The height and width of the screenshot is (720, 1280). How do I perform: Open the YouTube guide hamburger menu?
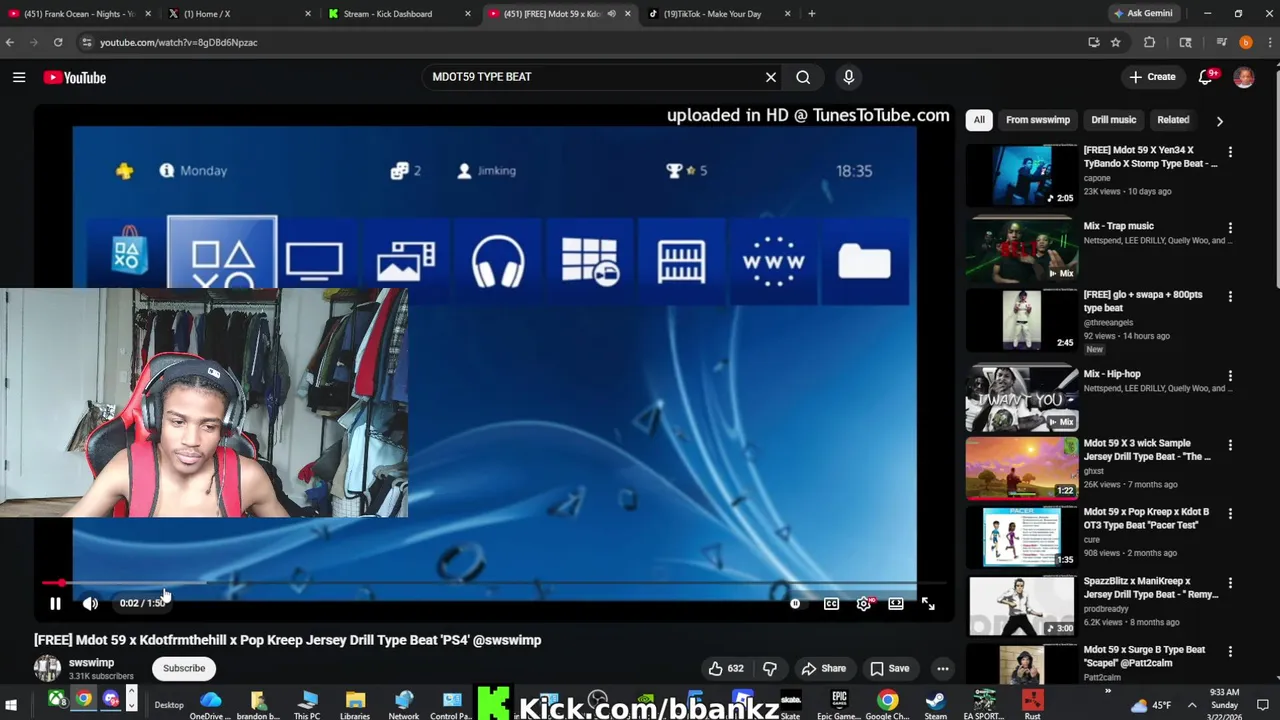pos(19,77)
